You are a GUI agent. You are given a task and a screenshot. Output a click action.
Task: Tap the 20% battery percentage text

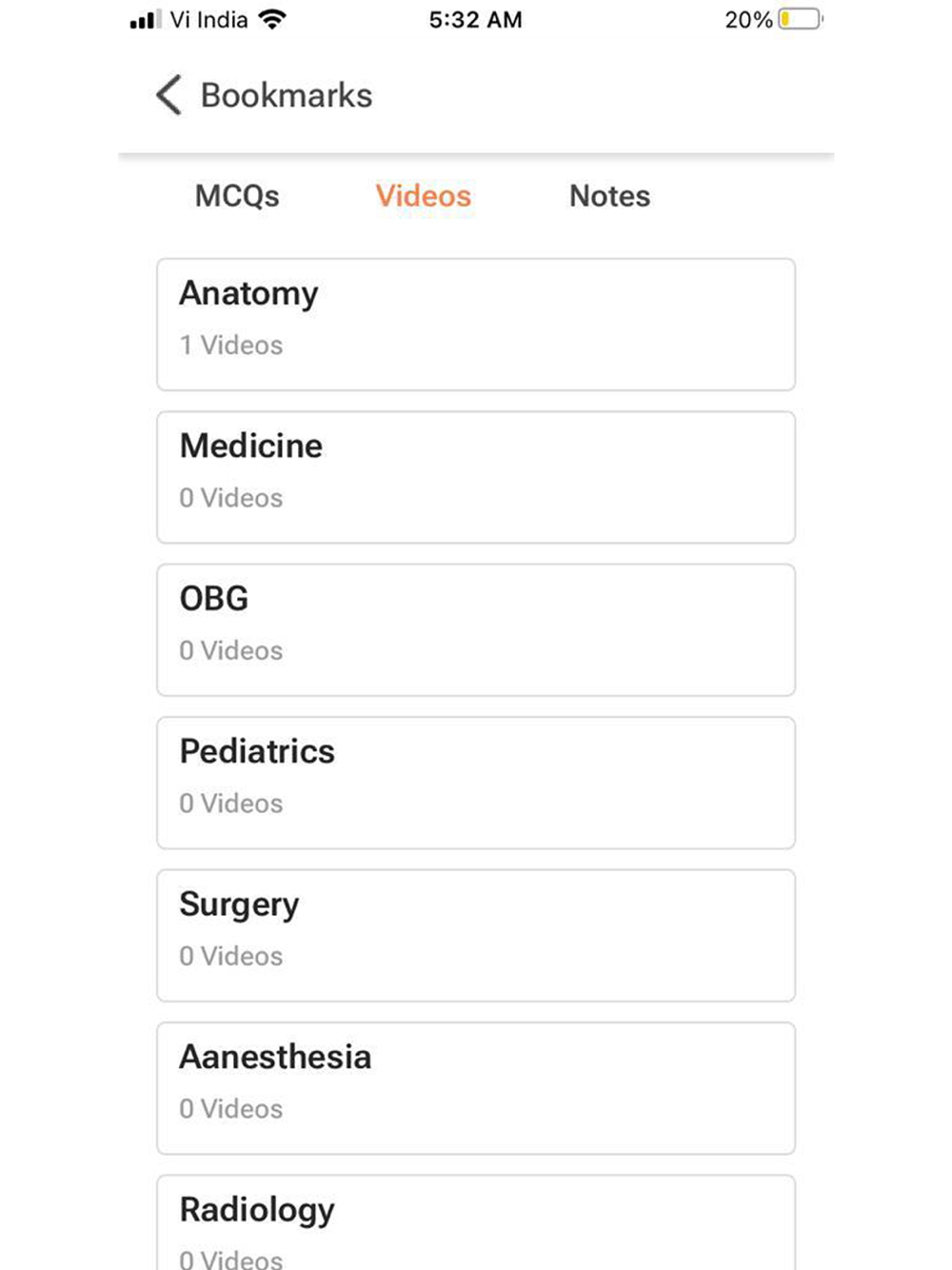[748, 20]
